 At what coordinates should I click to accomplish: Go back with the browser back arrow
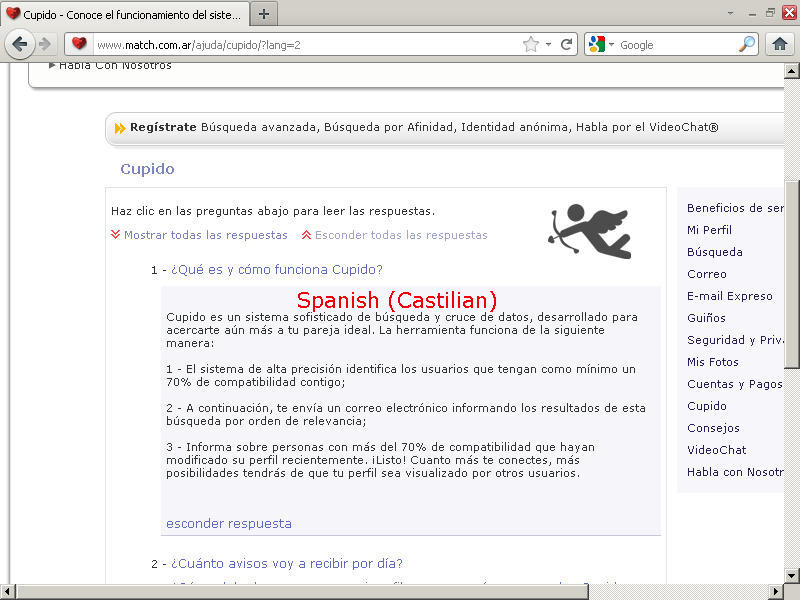(x=20, y=44)
